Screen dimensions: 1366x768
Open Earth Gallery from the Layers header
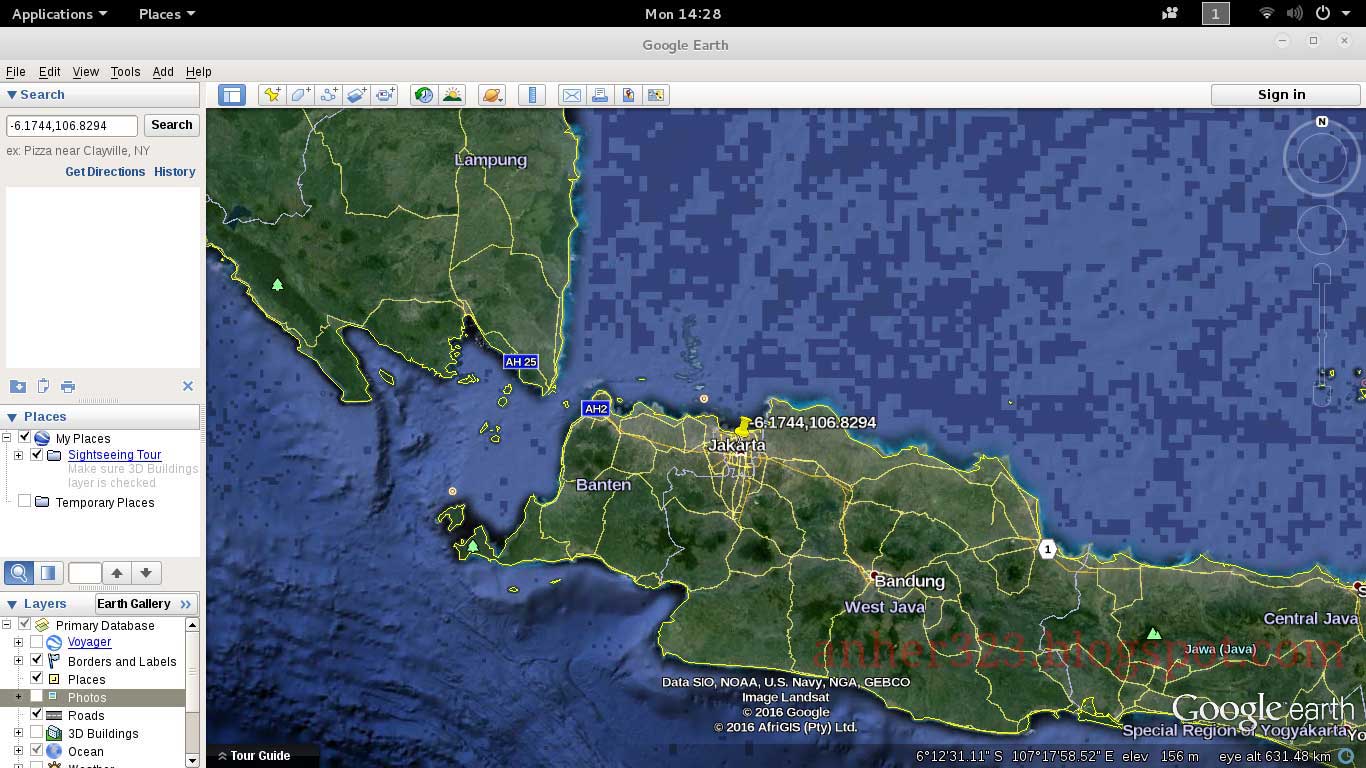(x=146, y=604)
